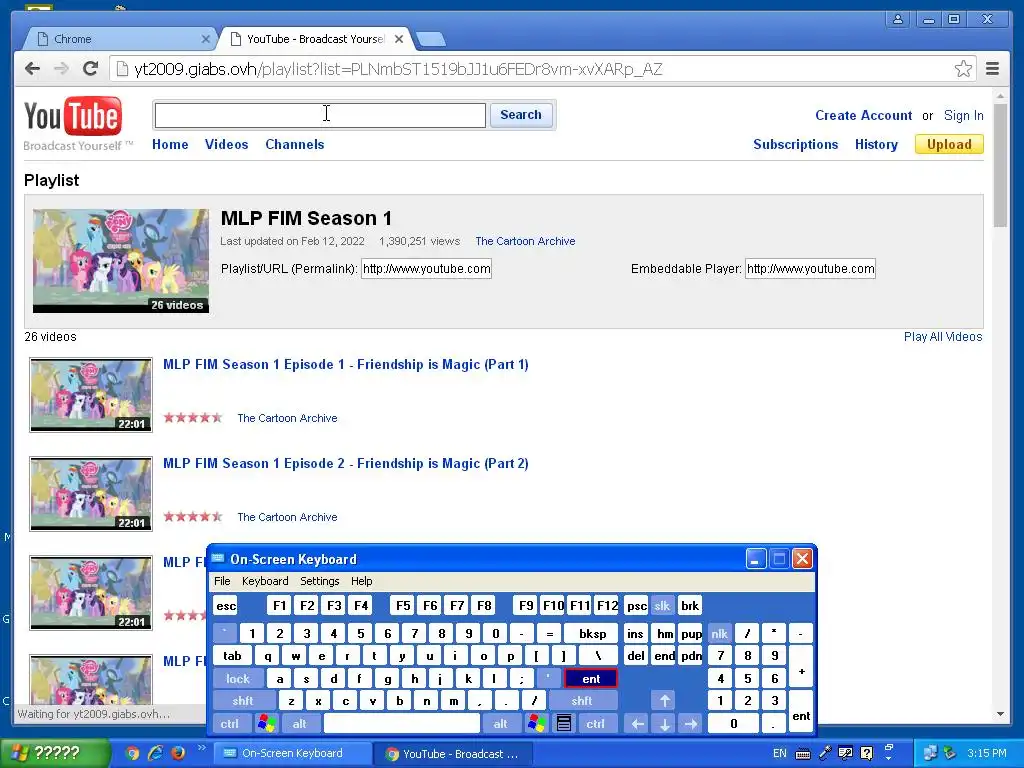Click the bksp key on on-screen keyboard
This screenshot has width=1024, height=768.
(x=592, y=633)
